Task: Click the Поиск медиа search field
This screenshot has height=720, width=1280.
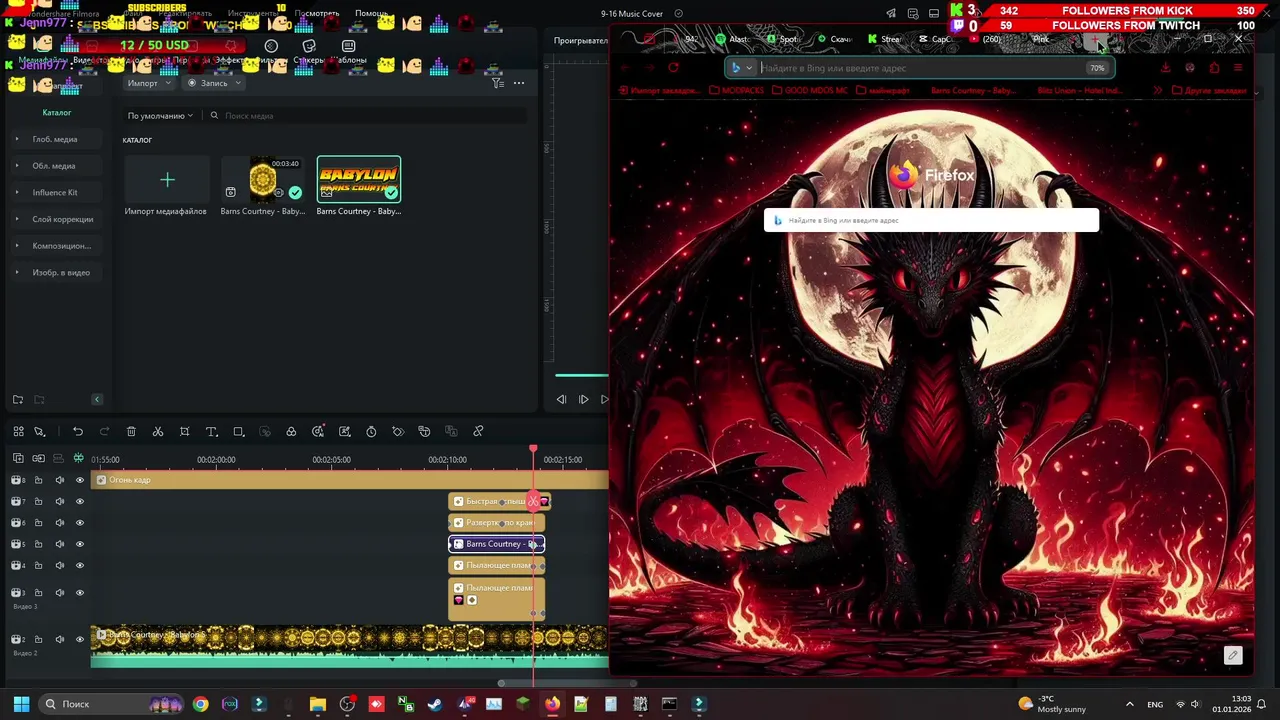Action: click(x=364, y=116)
